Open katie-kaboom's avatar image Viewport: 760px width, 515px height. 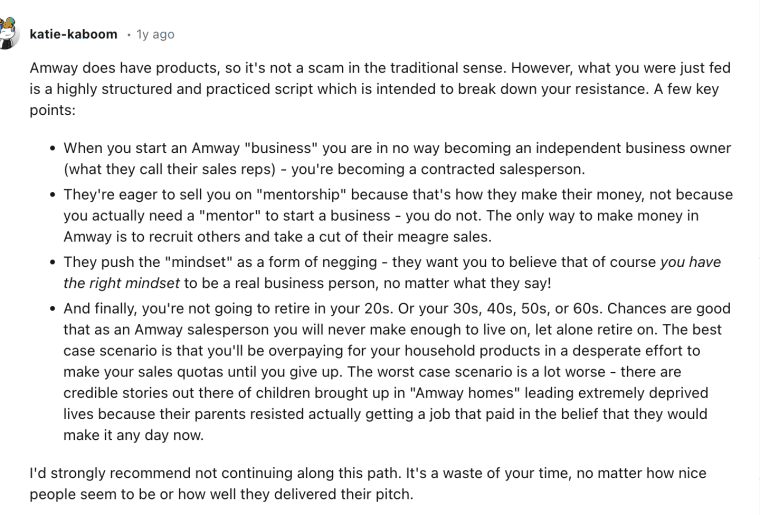[x=8, y=33]
